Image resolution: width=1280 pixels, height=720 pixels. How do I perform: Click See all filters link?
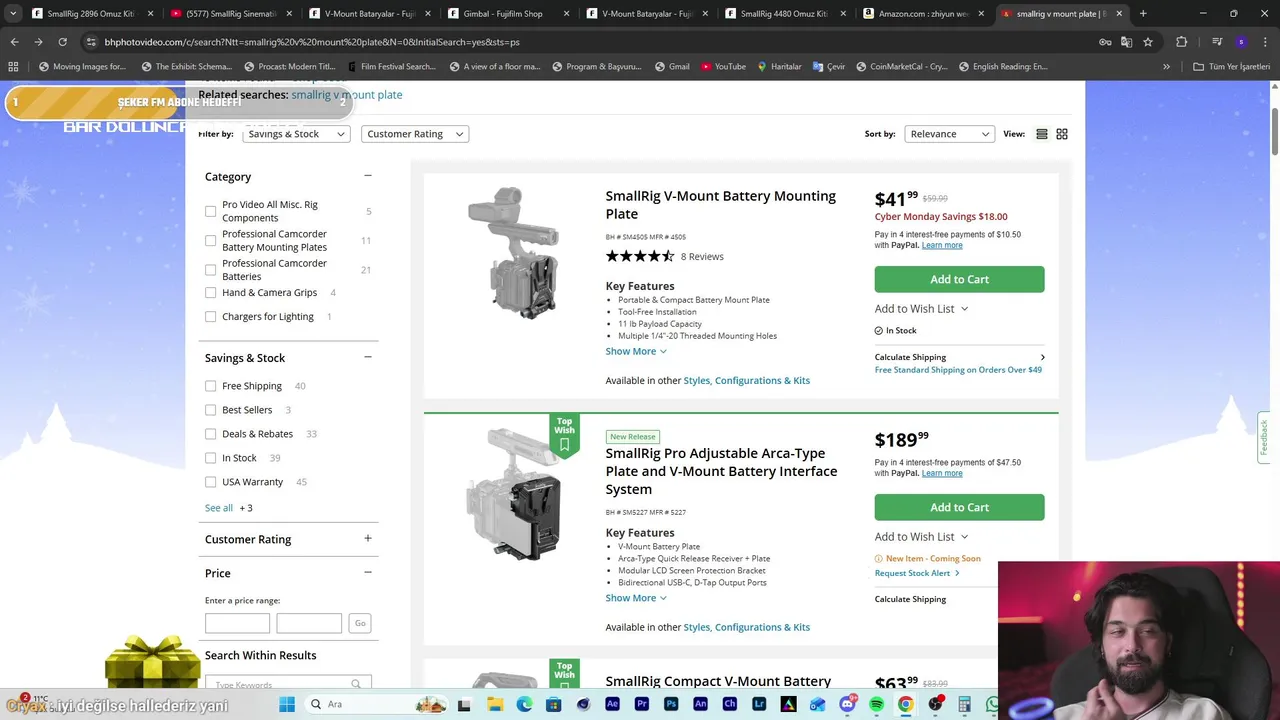[219, 508]
